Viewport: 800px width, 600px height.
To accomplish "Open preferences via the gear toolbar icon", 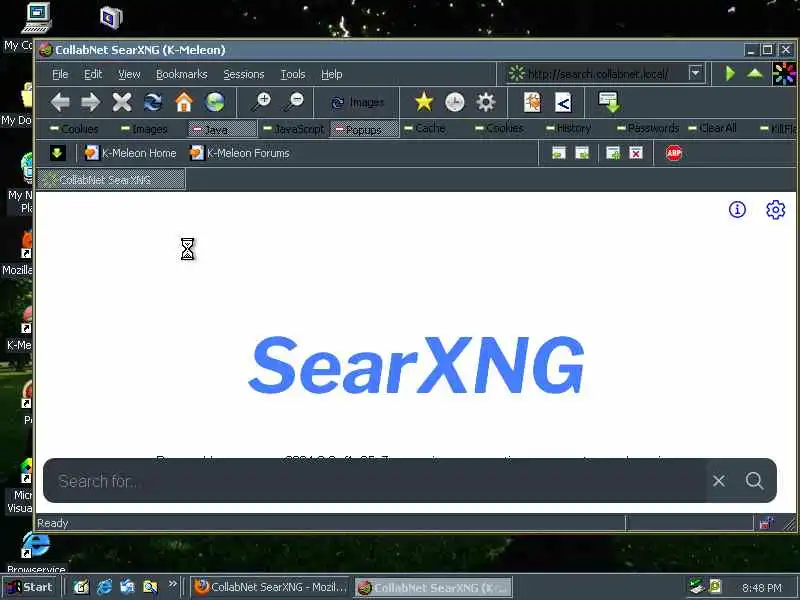I will click(486, 103).
